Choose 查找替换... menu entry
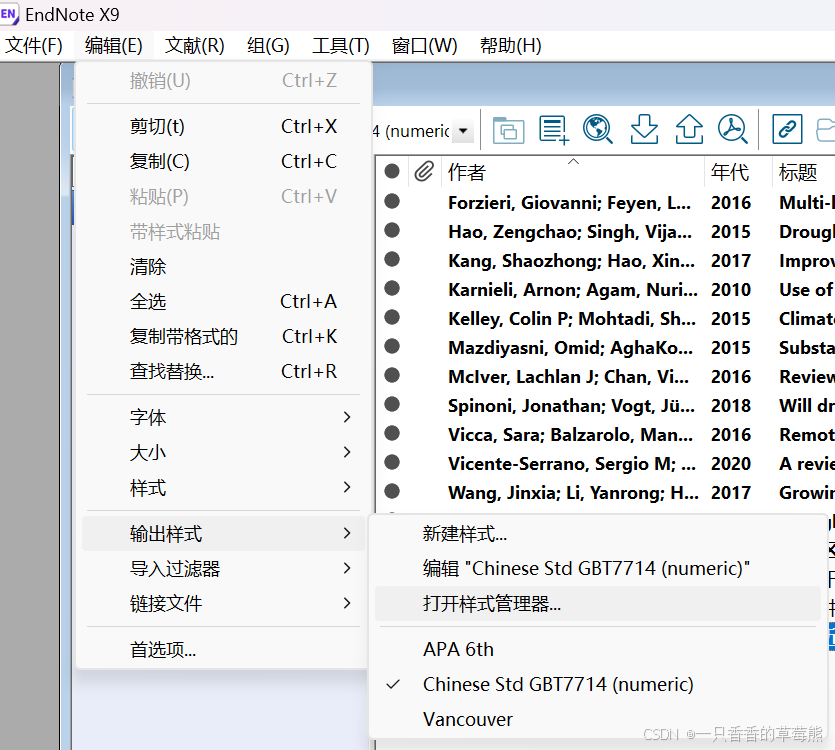The image size is (835, 750). point(224,371)
